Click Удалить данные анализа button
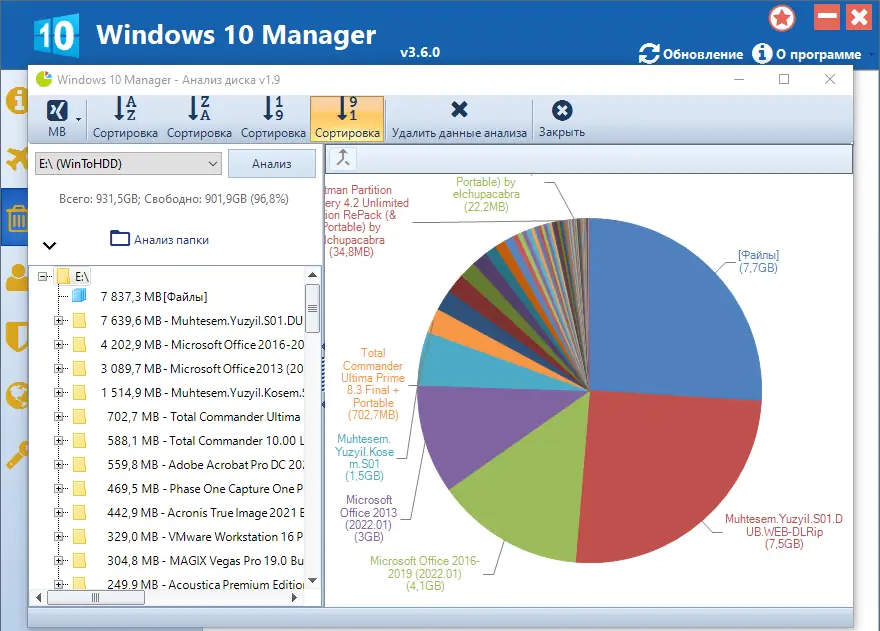The width and height of the screenshot is (880, 631). point(459,117)
